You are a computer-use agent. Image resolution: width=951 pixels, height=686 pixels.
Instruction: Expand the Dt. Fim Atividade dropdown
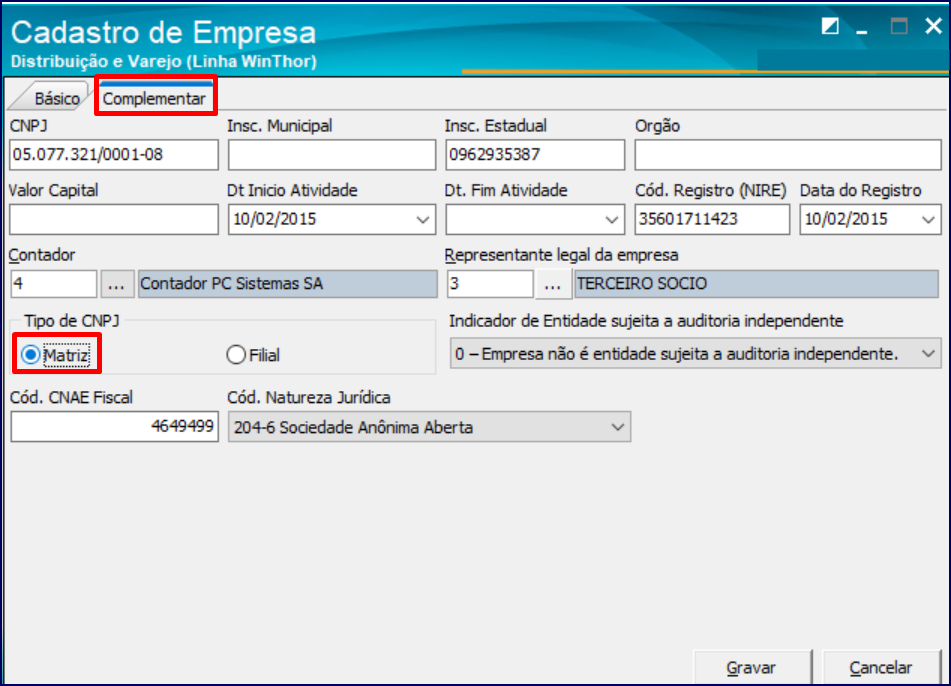click(x=612, y=220)
